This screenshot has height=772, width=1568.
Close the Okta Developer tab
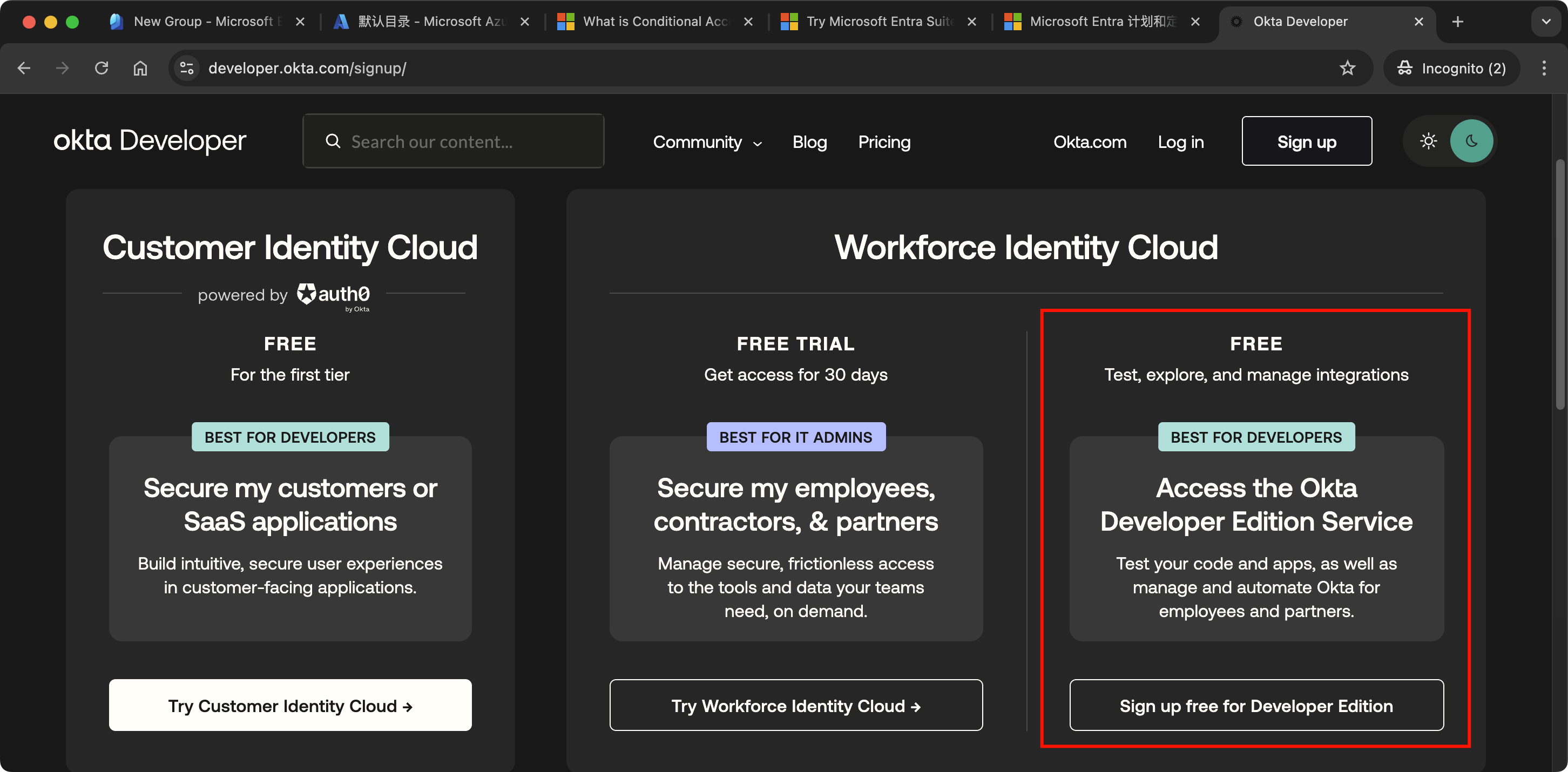click(x=1418, y=22)
